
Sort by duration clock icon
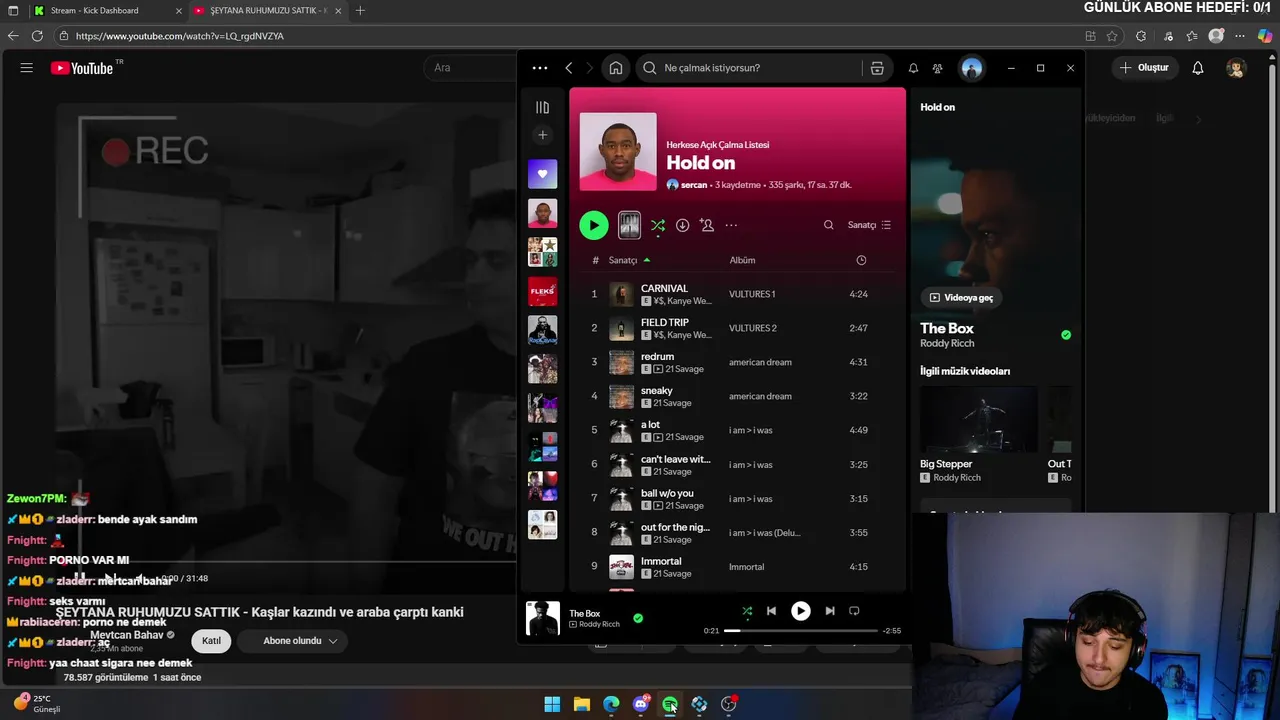pos(861,260)
